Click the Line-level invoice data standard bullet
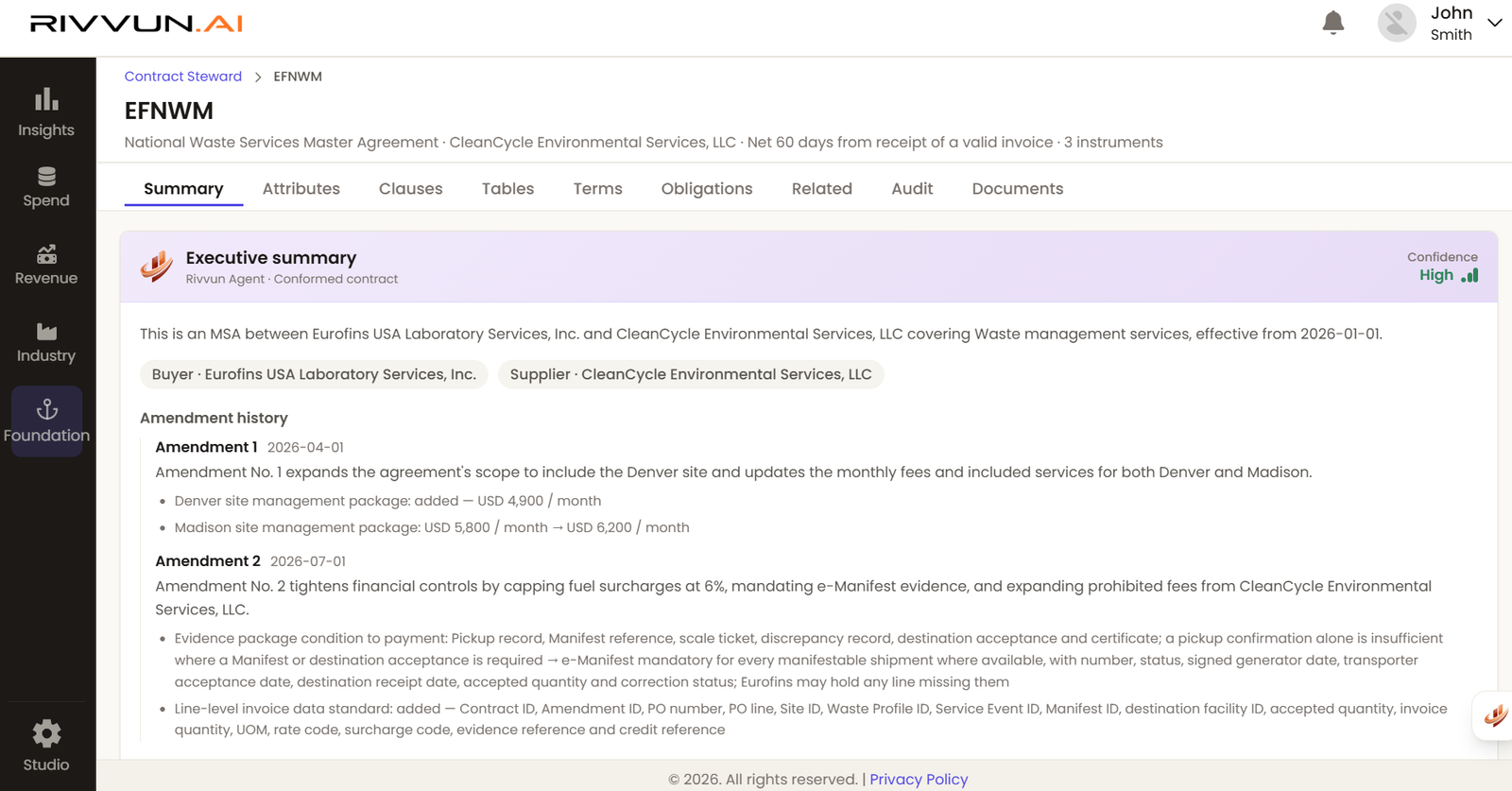This screenshot has width=1512, height=791. 811,719
